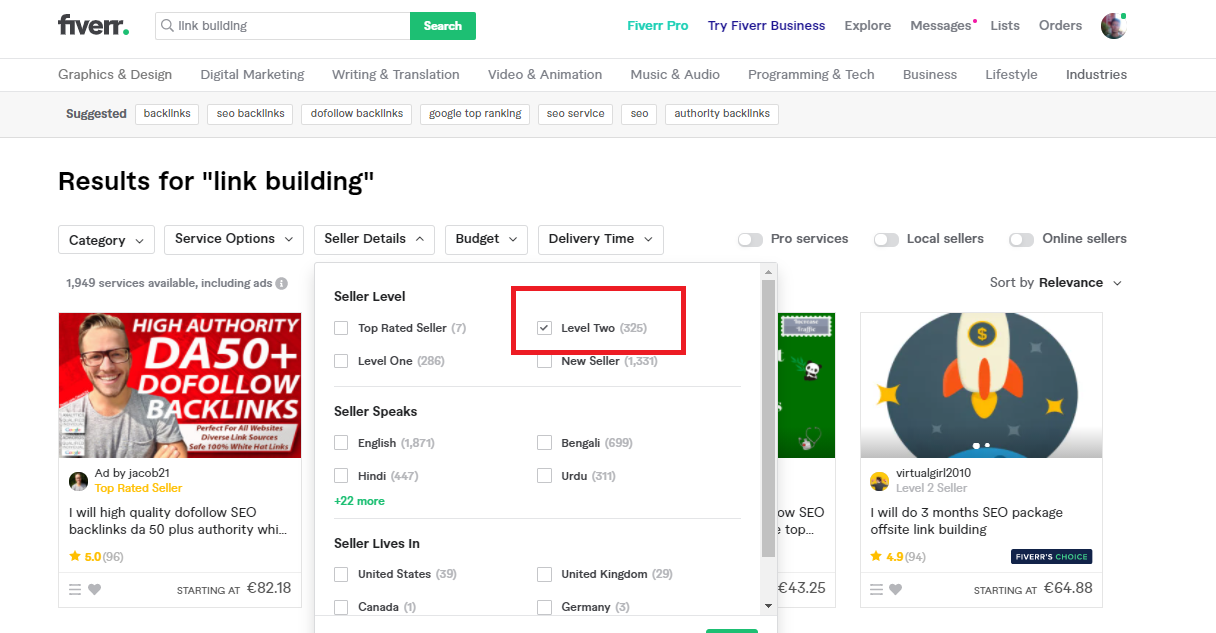Click the search magnifier icon
This screenshot has height=633, width=1216.
pos(167,26)
